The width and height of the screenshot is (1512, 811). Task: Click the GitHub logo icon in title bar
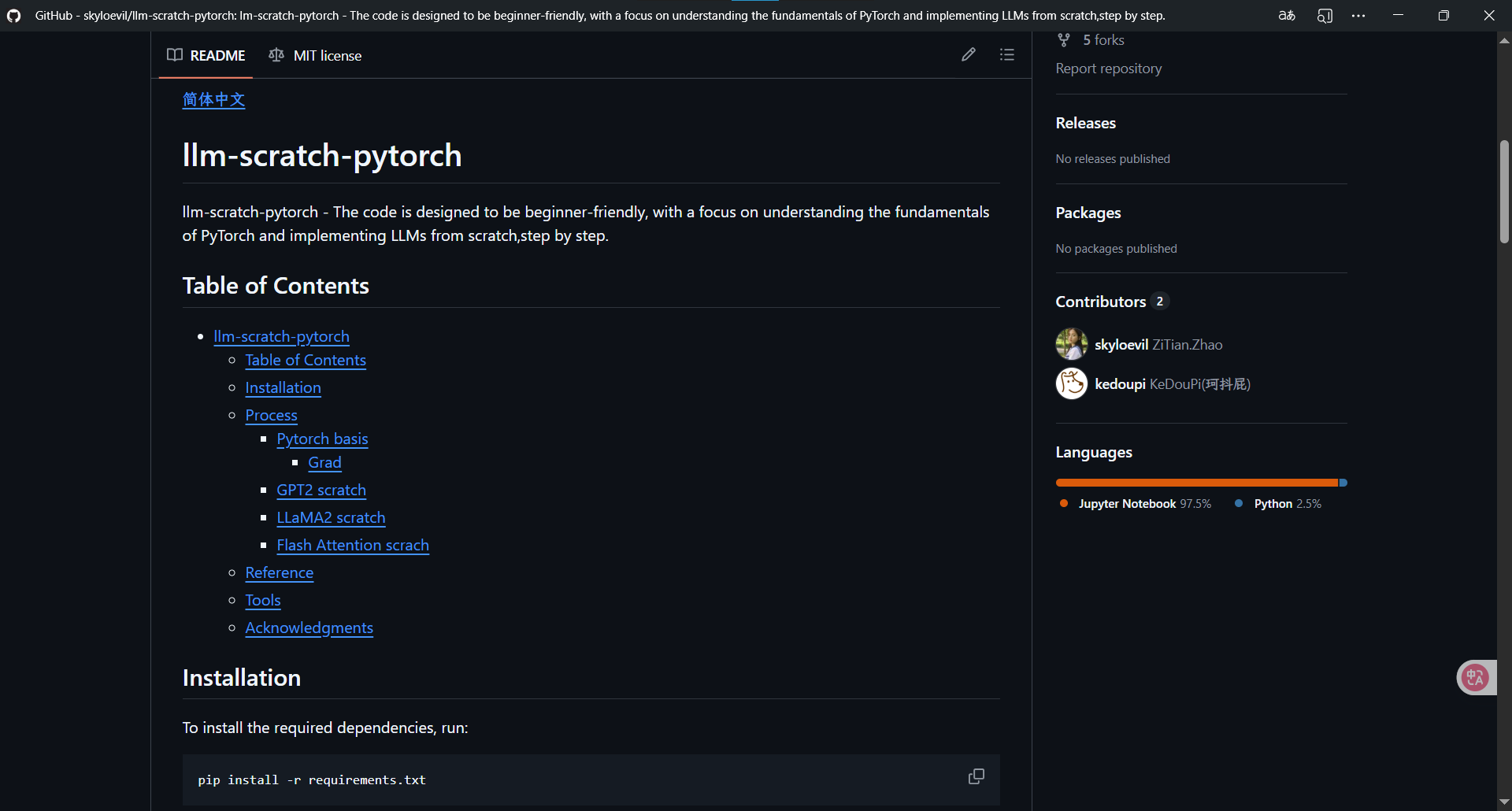(x=14, y=16)
